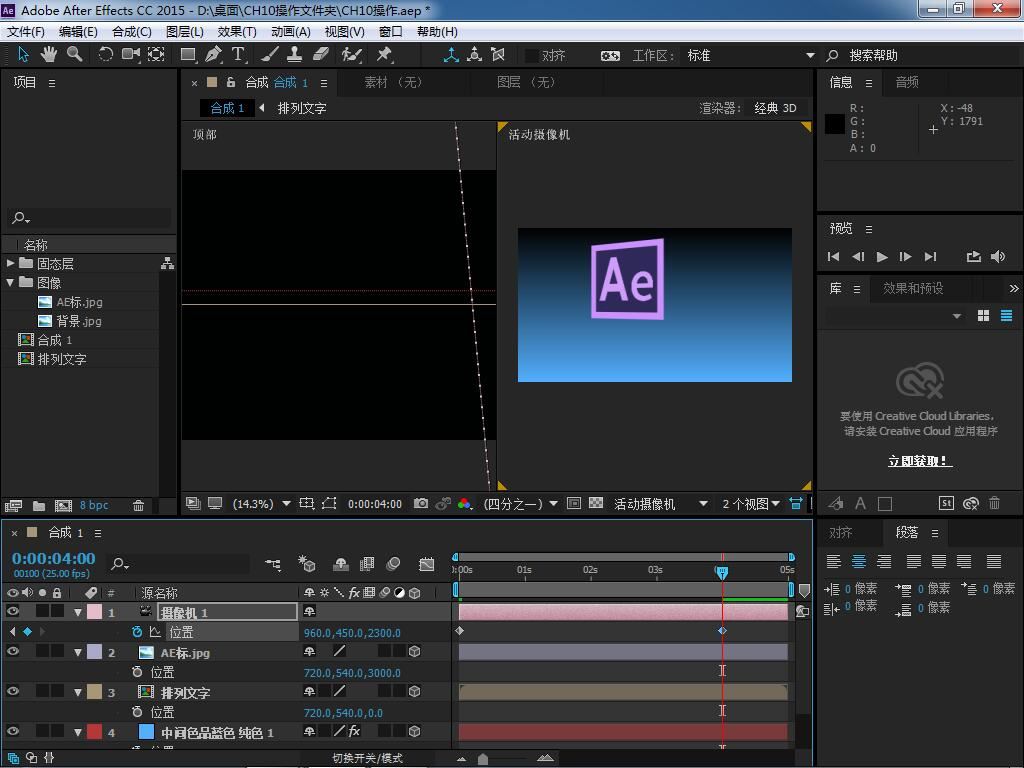
Task: Collapse the AE标.jpg layer properties
Action: 78,652
